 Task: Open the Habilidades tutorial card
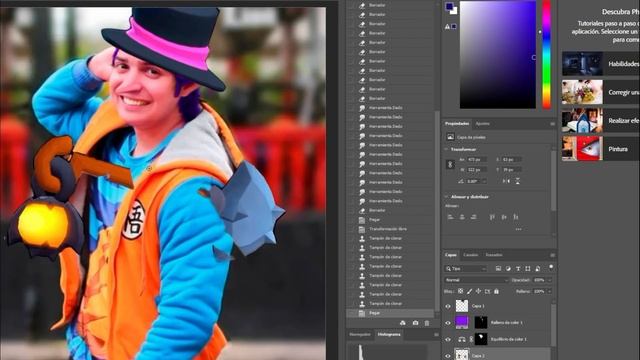[x=600, y=64]
